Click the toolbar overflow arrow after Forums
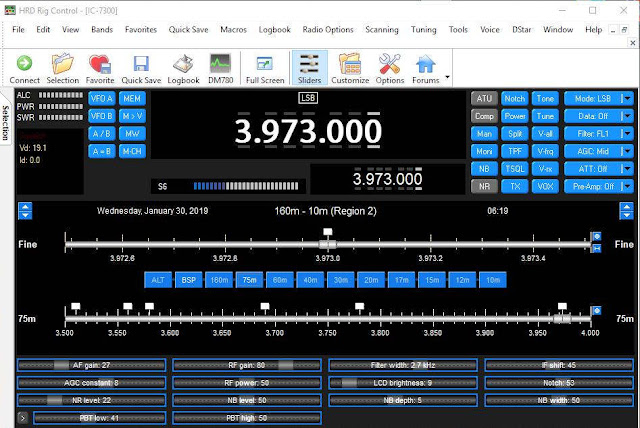640x428 pixels. point(447,77)
